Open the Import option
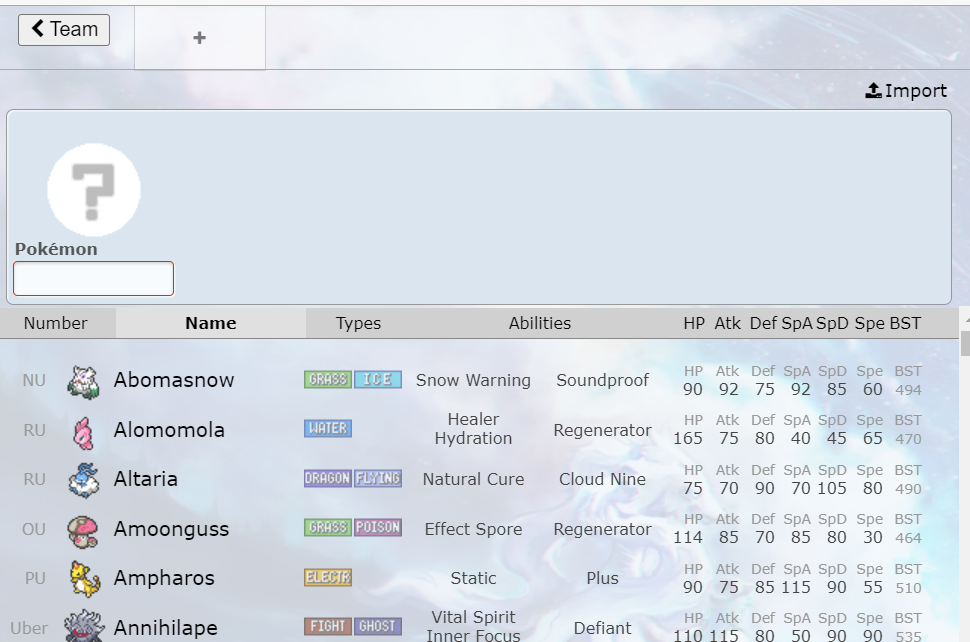The height and width of the screenshot is (642, 970). pos(906,91)
